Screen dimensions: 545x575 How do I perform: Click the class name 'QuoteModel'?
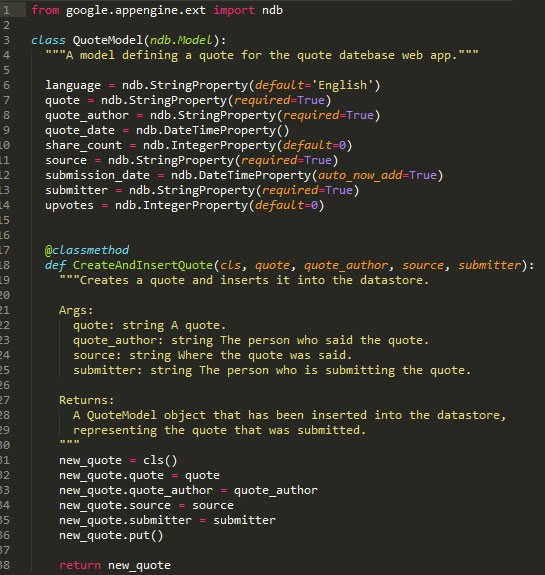(x=107, y=40)
